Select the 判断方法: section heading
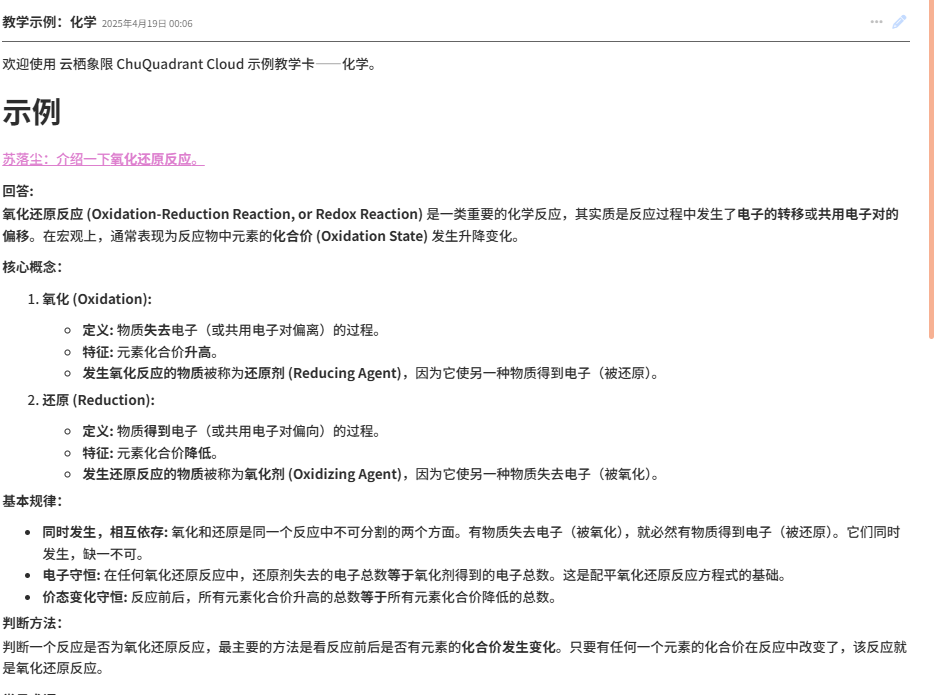The height and width of the screenshot is (695, 939). coord(32,623)
